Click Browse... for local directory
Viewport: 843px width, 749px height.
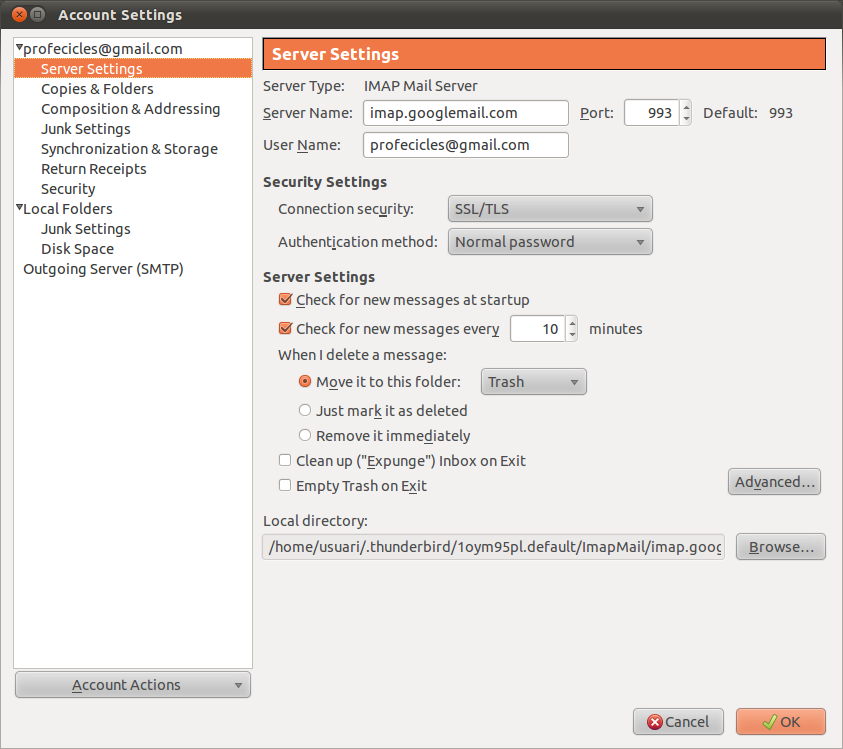(x=780, y=547)
